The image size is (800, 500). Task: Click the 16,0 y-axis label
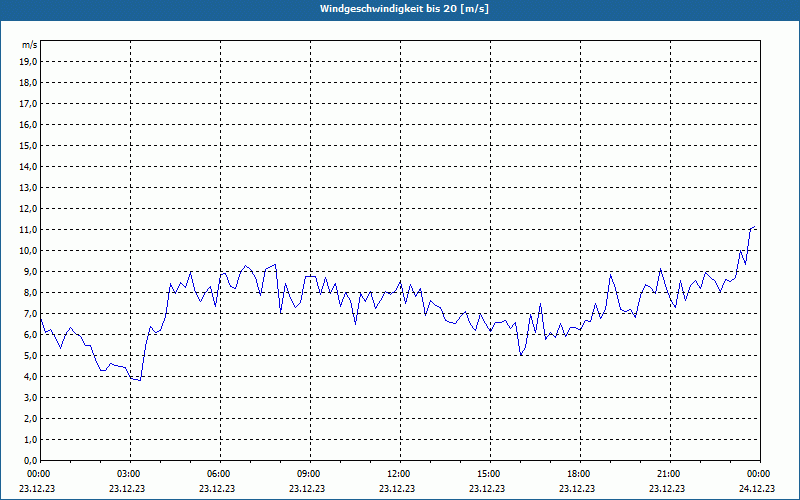click(x=28, y=124)
